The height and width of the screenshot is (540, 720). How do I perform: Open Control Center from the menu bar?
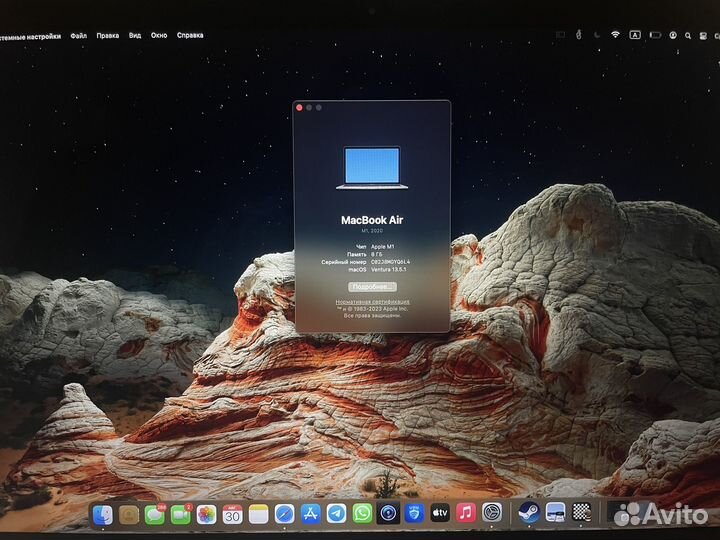[x=703, y=36]
